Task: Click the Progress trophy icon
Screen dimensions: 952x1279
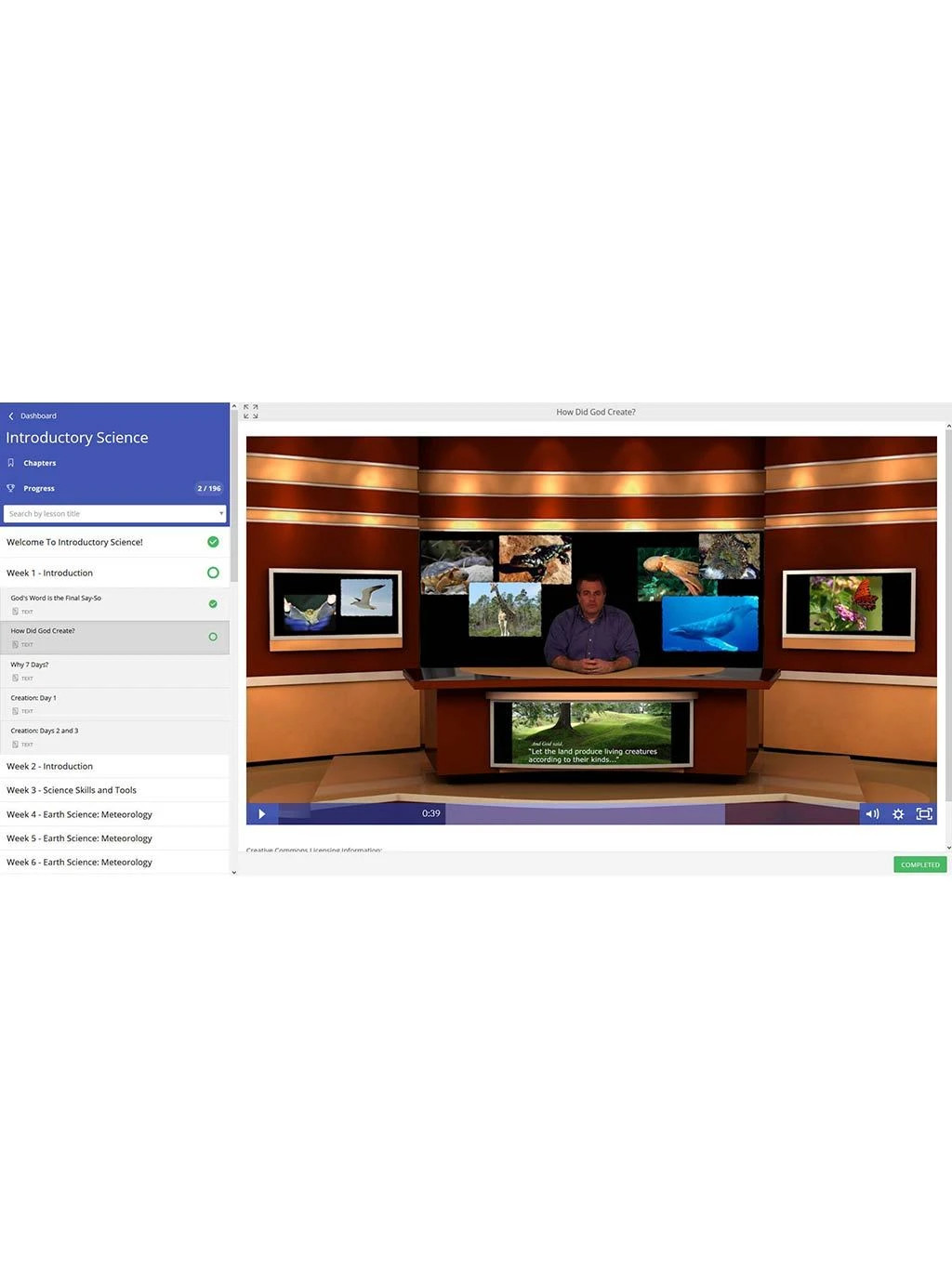Action: pos(11,488)
